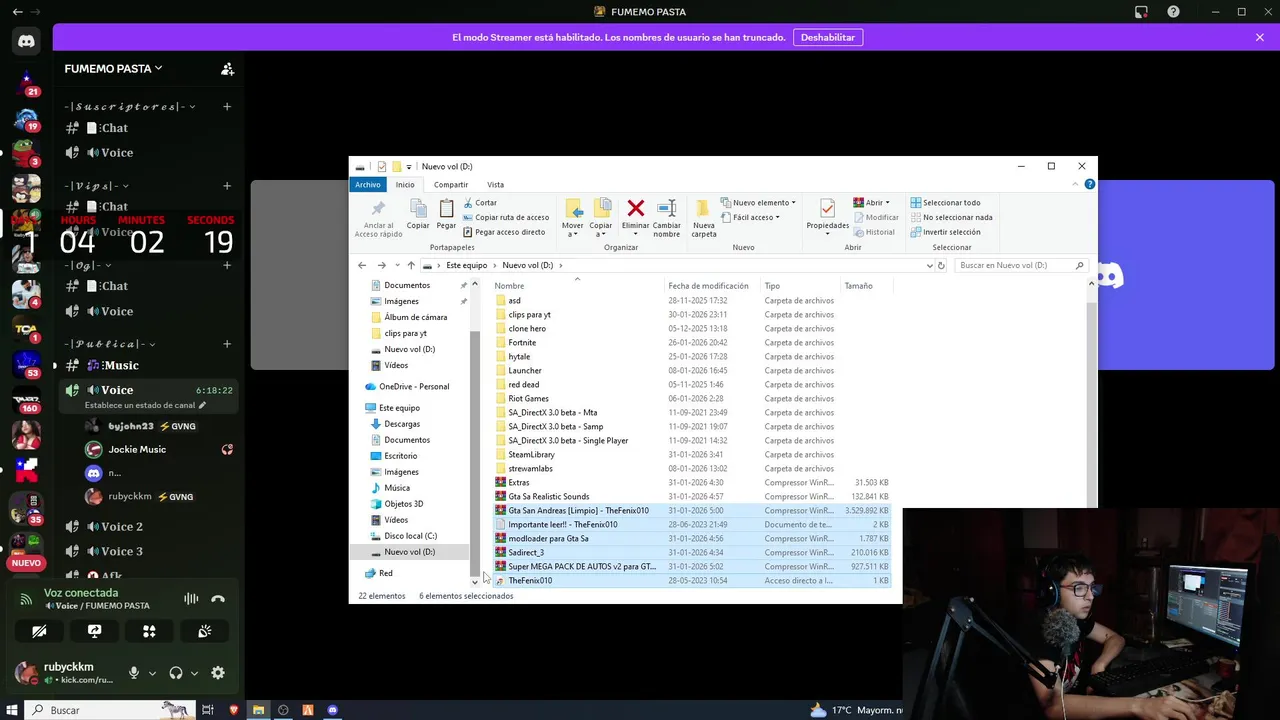The image size is (1280, 720).
Task: Open Discord user settings gear
Action: pyautogui.click(x=218, y=673)
